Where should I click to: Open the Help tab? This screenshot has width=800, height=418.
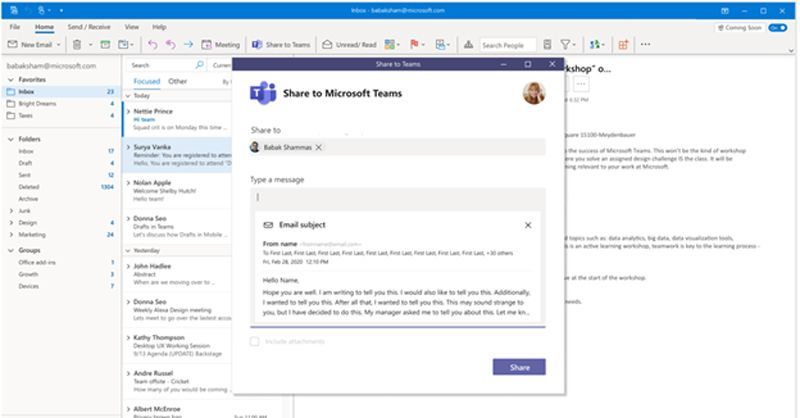point(159,27)
